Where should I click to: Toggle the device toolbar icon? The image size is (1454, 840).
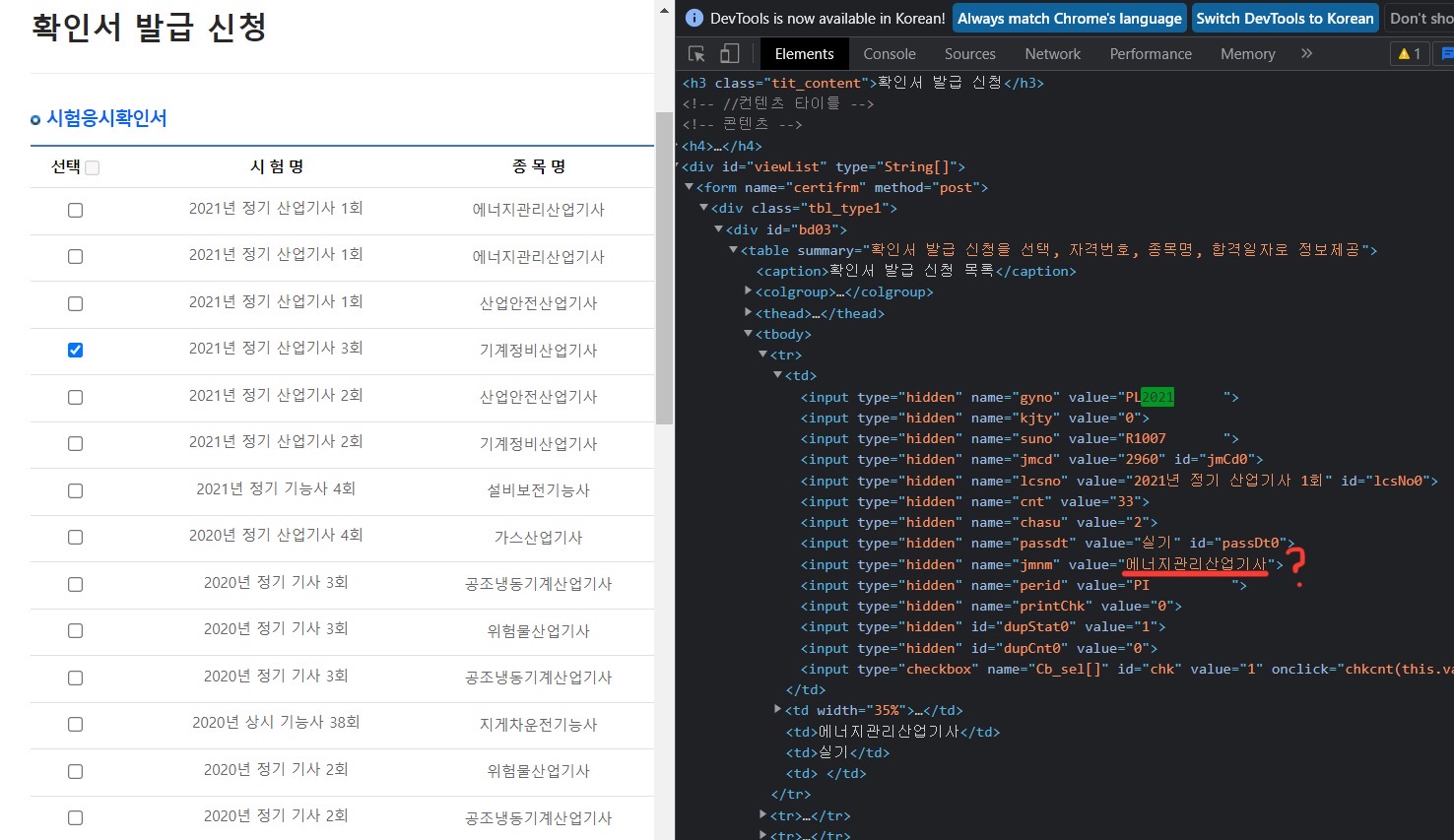click(729, 54)
